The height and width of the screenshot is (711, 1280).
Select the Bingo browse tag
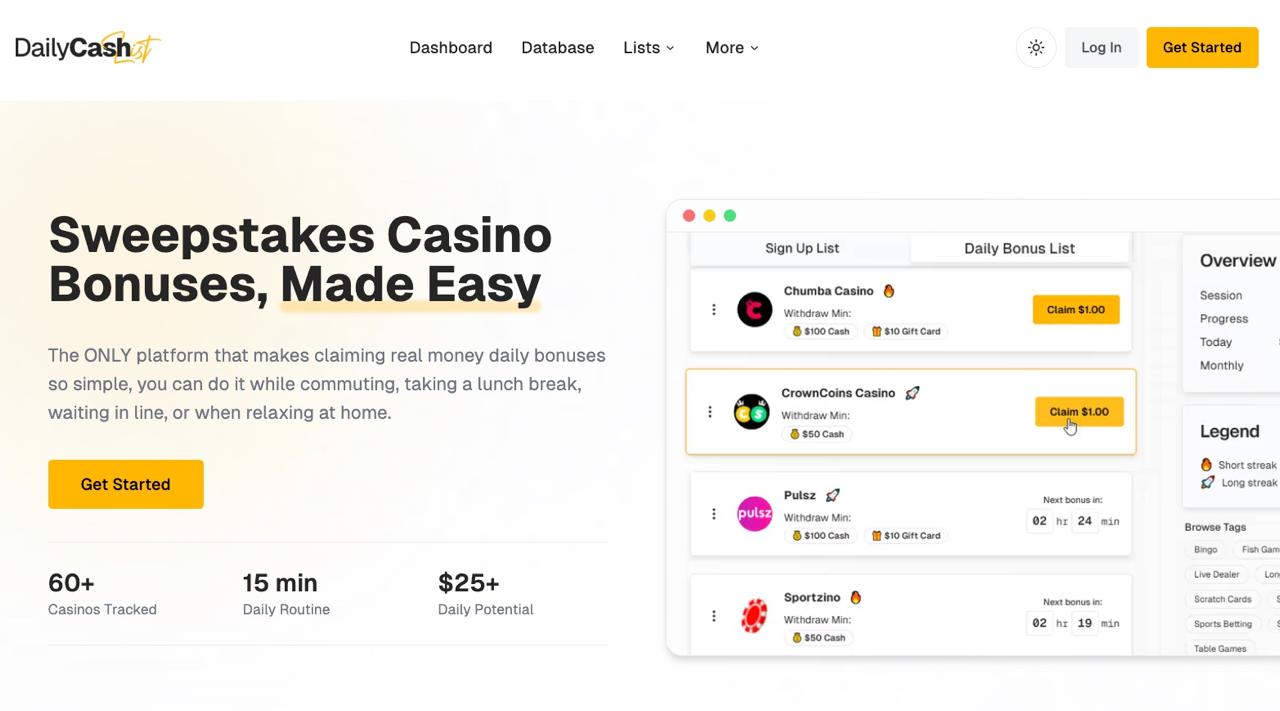point(1206,549)
